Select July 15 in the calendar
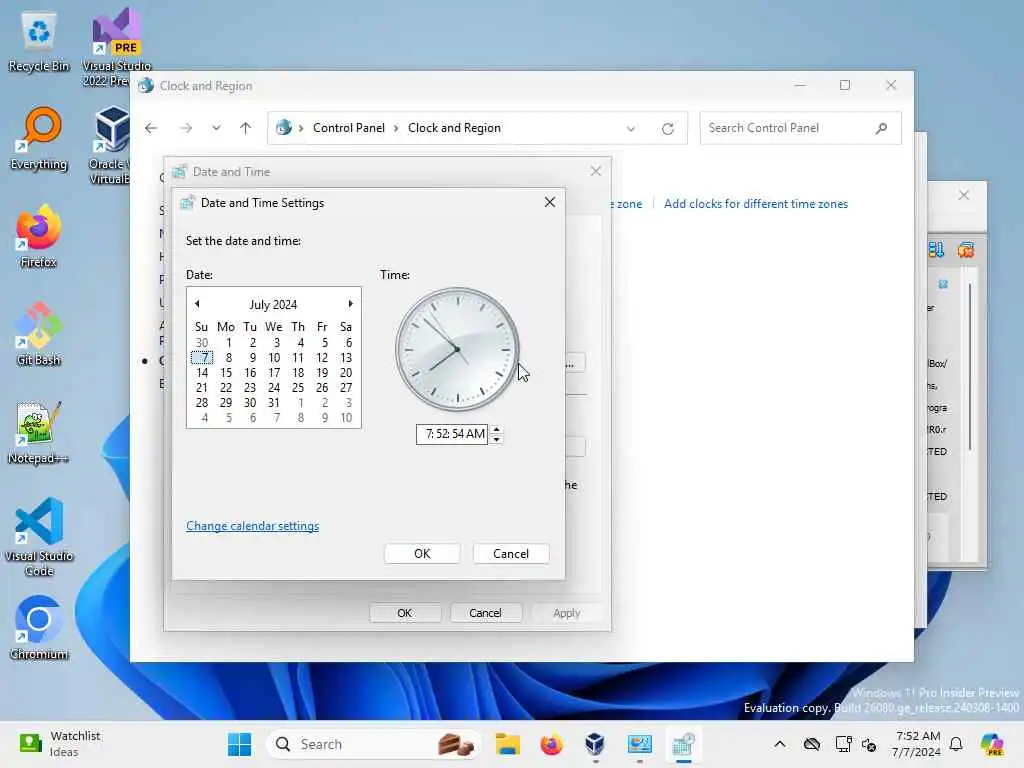Screen dimensions: 1024x768 coord(226,372)
